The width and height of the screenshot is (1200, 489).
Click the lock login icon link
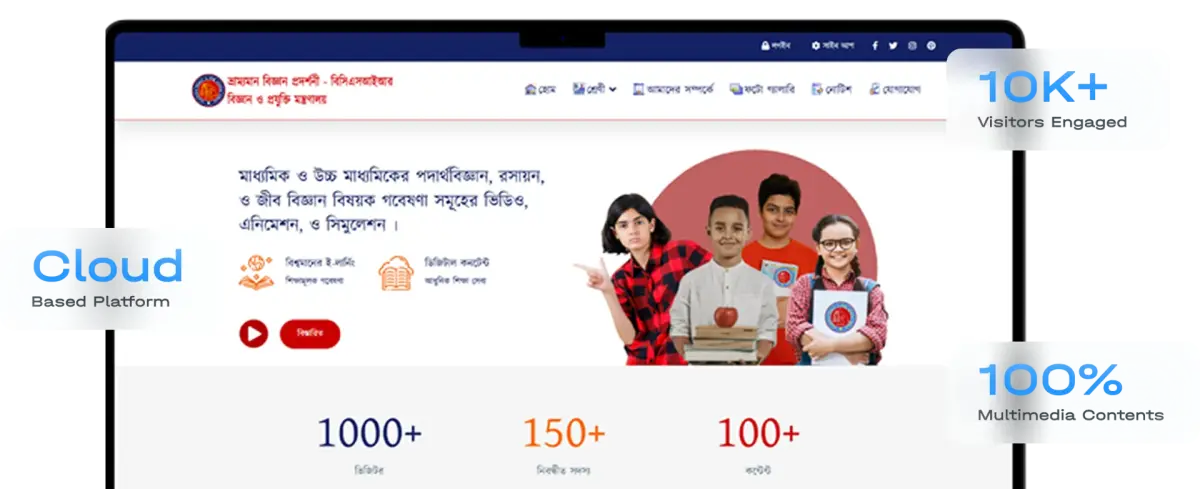[776, 46]
